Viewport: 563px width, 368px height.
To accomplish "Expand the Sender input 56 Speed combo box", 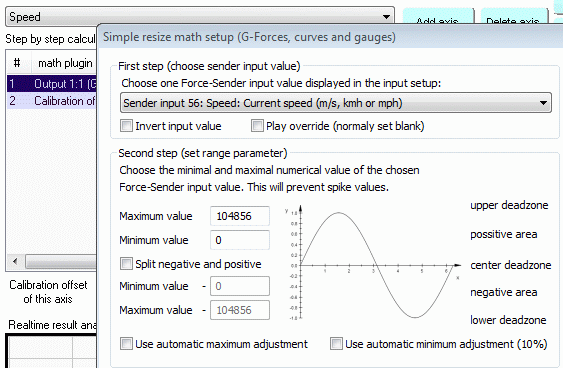I will tap(336, 103).
